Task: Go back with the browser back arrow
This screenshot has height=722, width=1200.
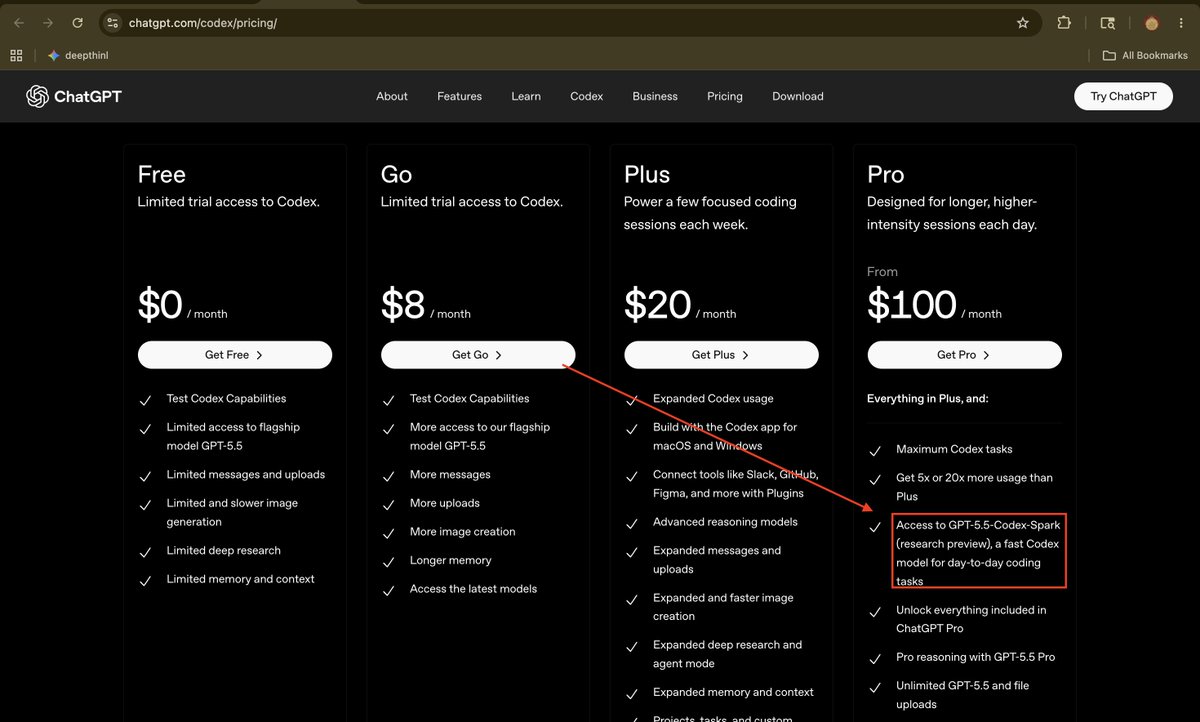Action: (x=18, y=22)
